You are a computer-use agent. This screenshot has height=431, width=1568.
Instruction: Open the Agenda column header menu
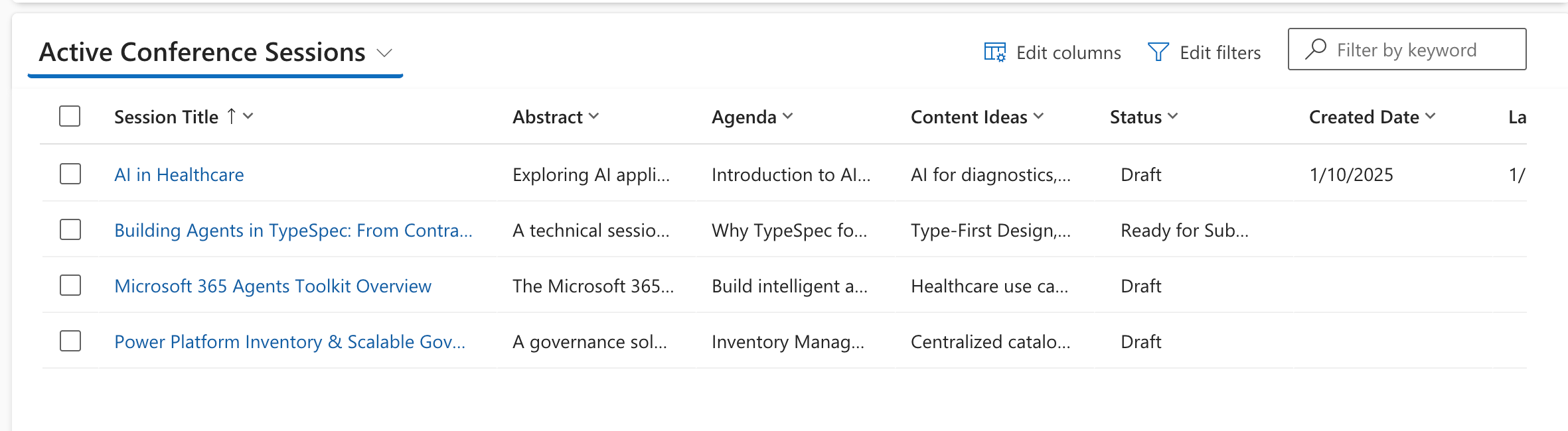click(787, 117)
